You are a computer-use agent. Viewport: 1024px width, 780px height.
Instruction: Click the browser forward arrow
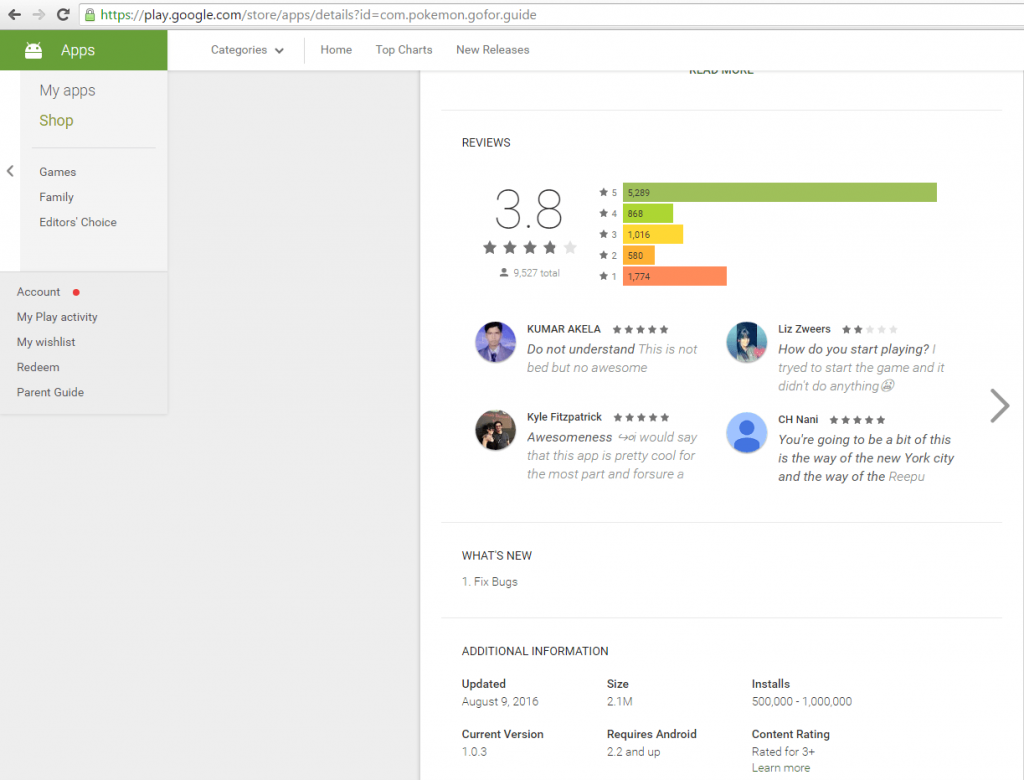click(39, 14)
